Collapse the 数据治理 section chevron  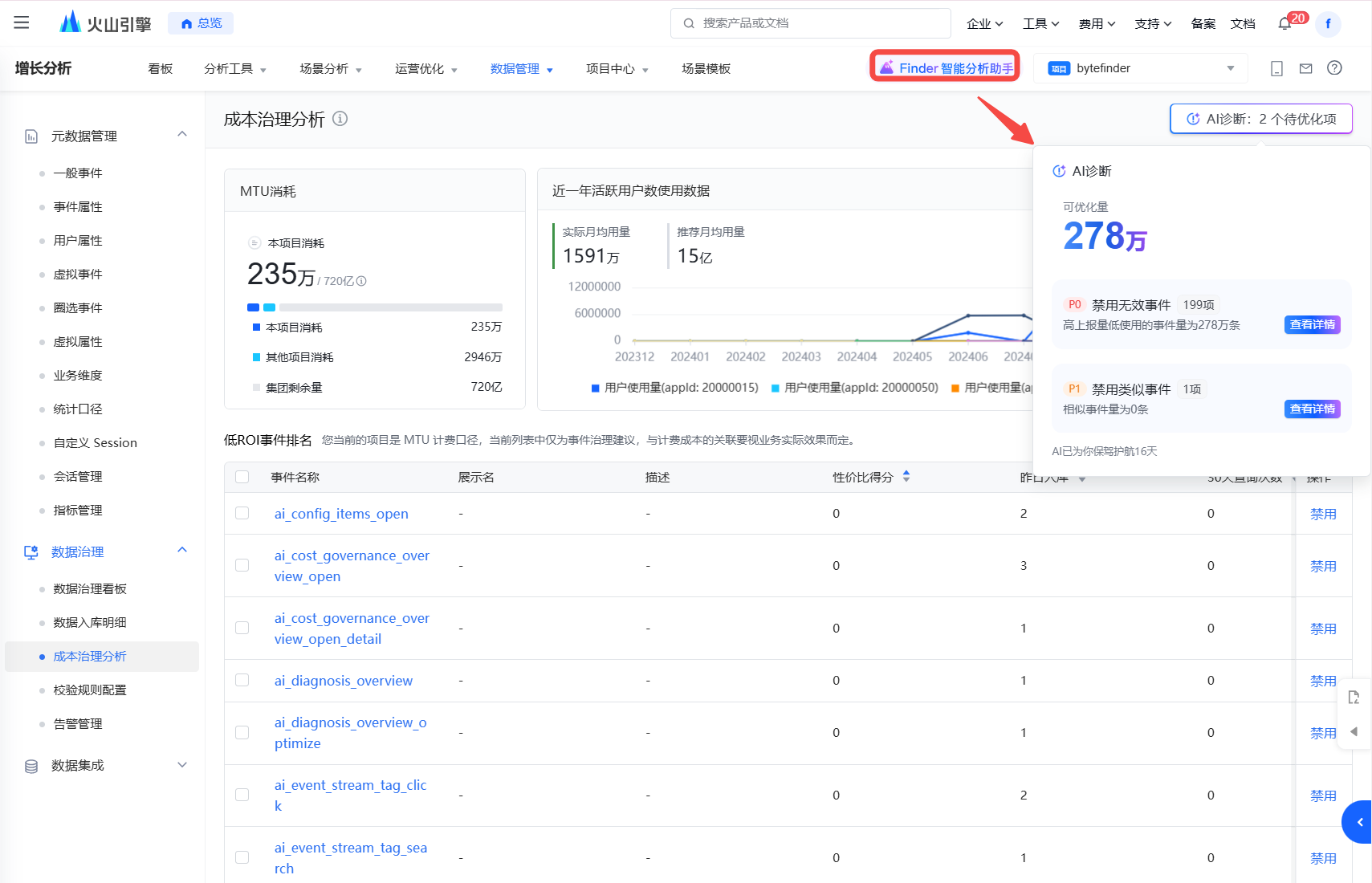182,550
